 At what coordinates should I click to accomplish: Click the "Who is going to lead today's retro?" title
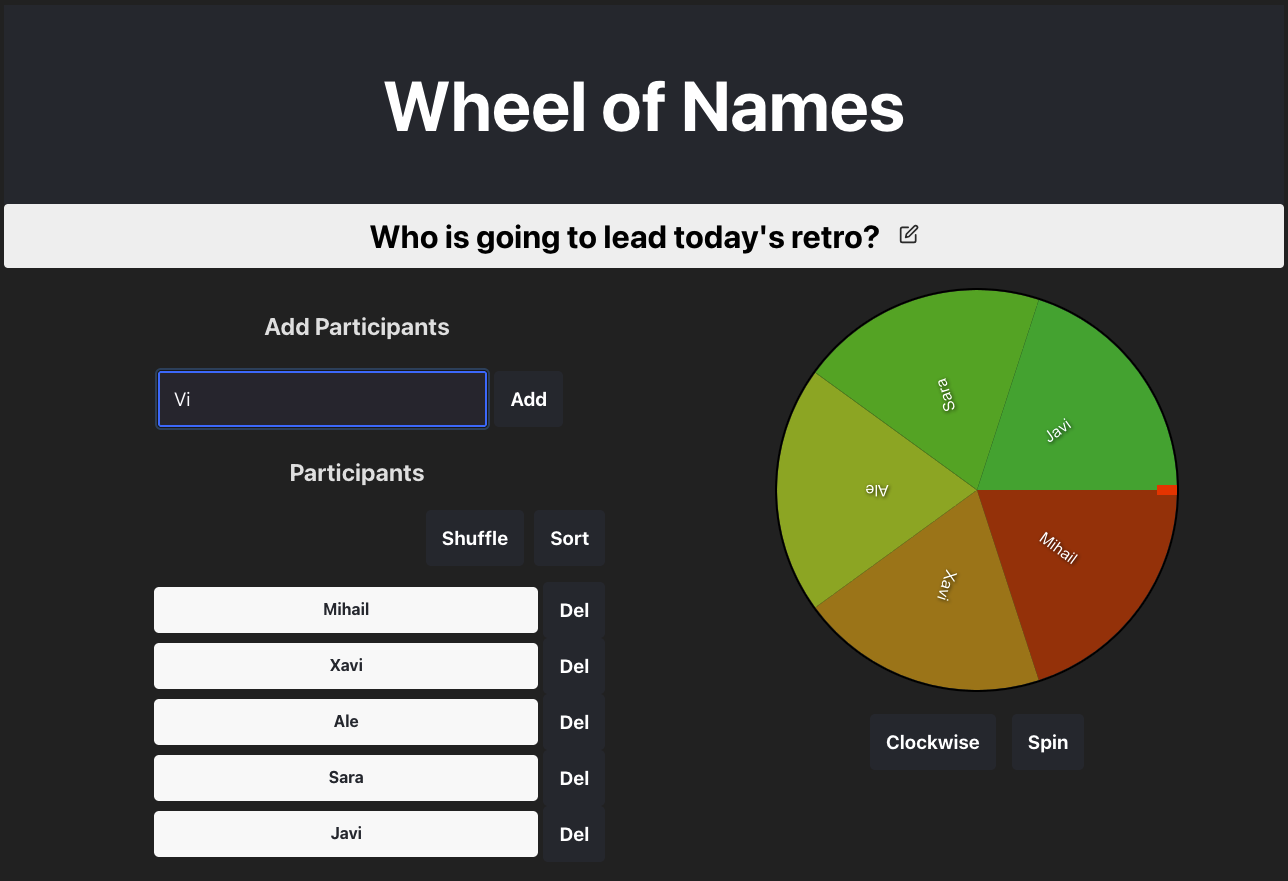coord(624,237)
